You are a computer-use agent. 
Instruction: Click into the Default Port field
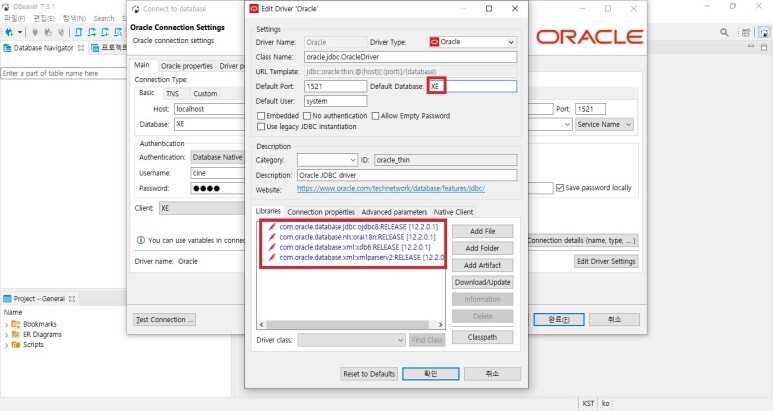tap(336, 86)
